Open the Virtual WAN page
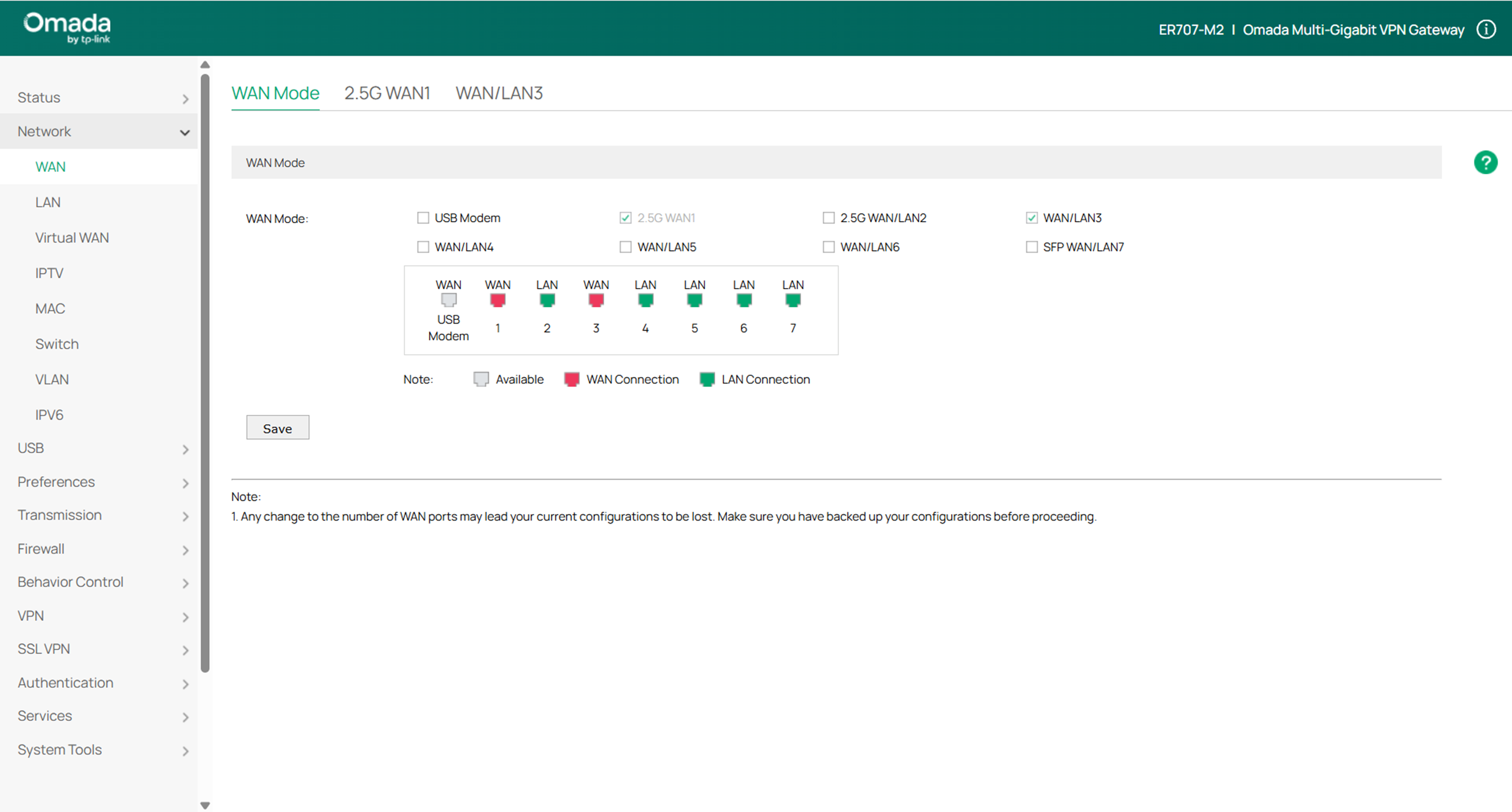 coord(72,238)
